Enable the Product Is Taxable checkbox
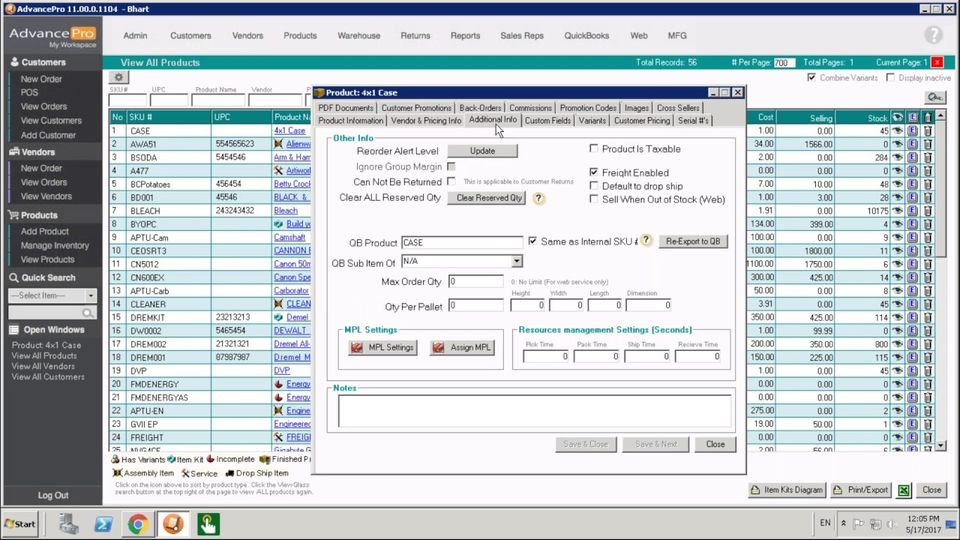 (x=593, y=148)
